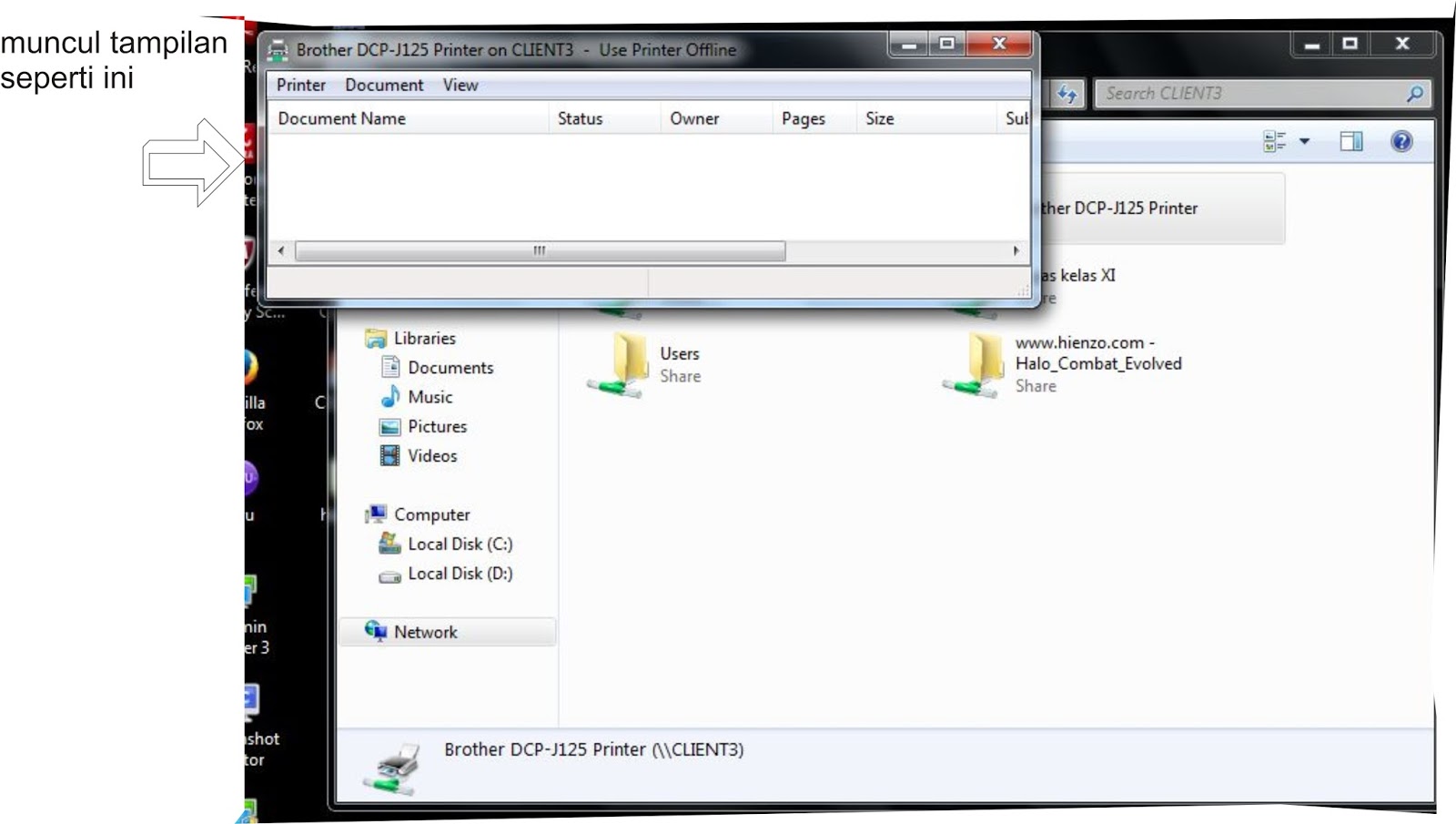Click the left scroll arrow in print queue
1456x824 pixels.
(x=281, y=250)
